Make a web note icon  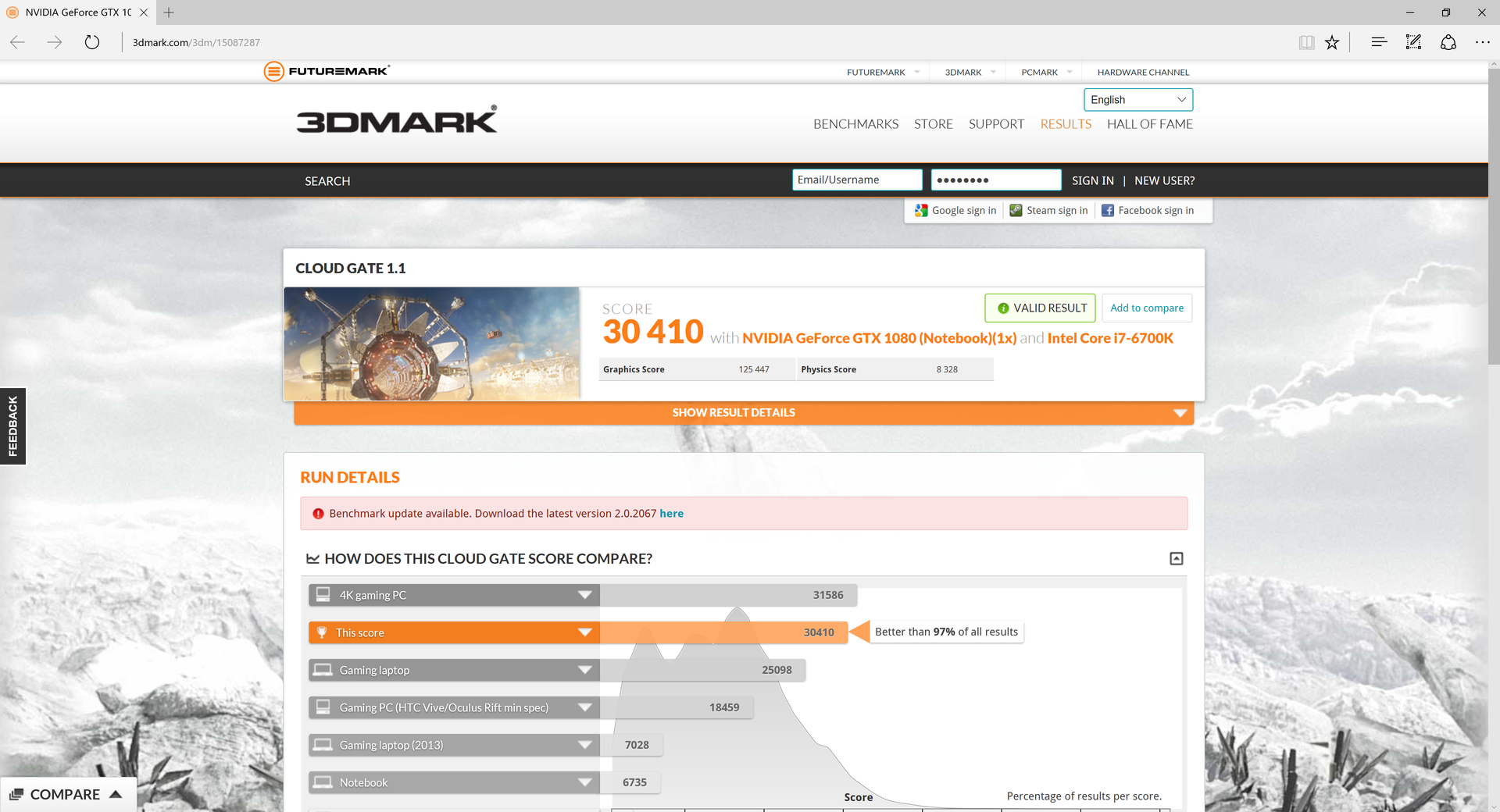click(1413, 42)
